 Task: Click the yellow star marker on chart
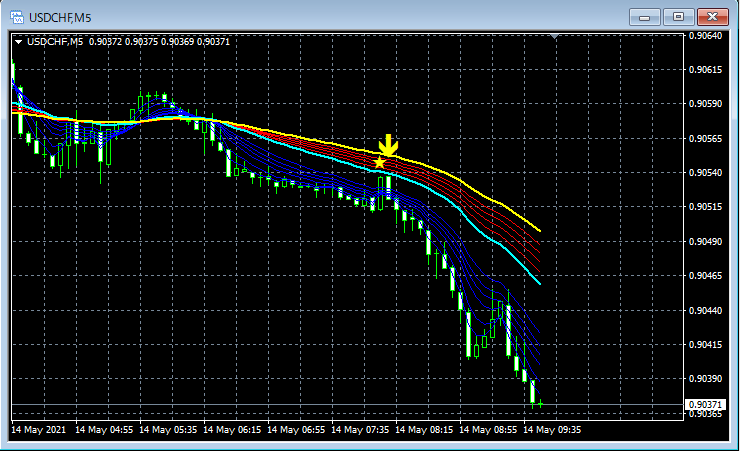coord(379,163)
